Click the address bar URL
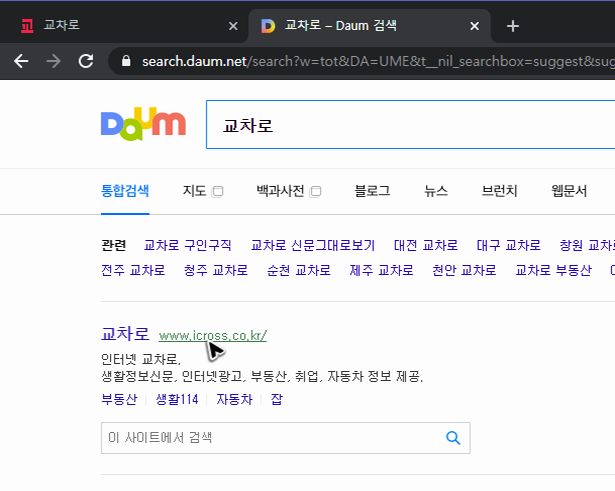This screenshot has height=491, width=615. (x=378, y=61)
